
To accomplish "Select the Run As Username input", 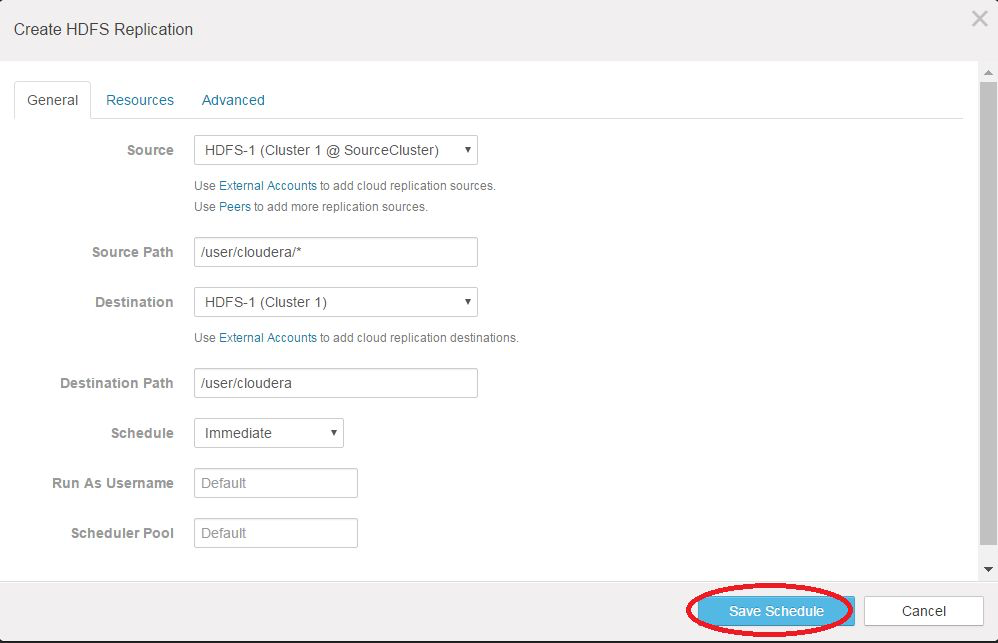I will tap(275, 483).
